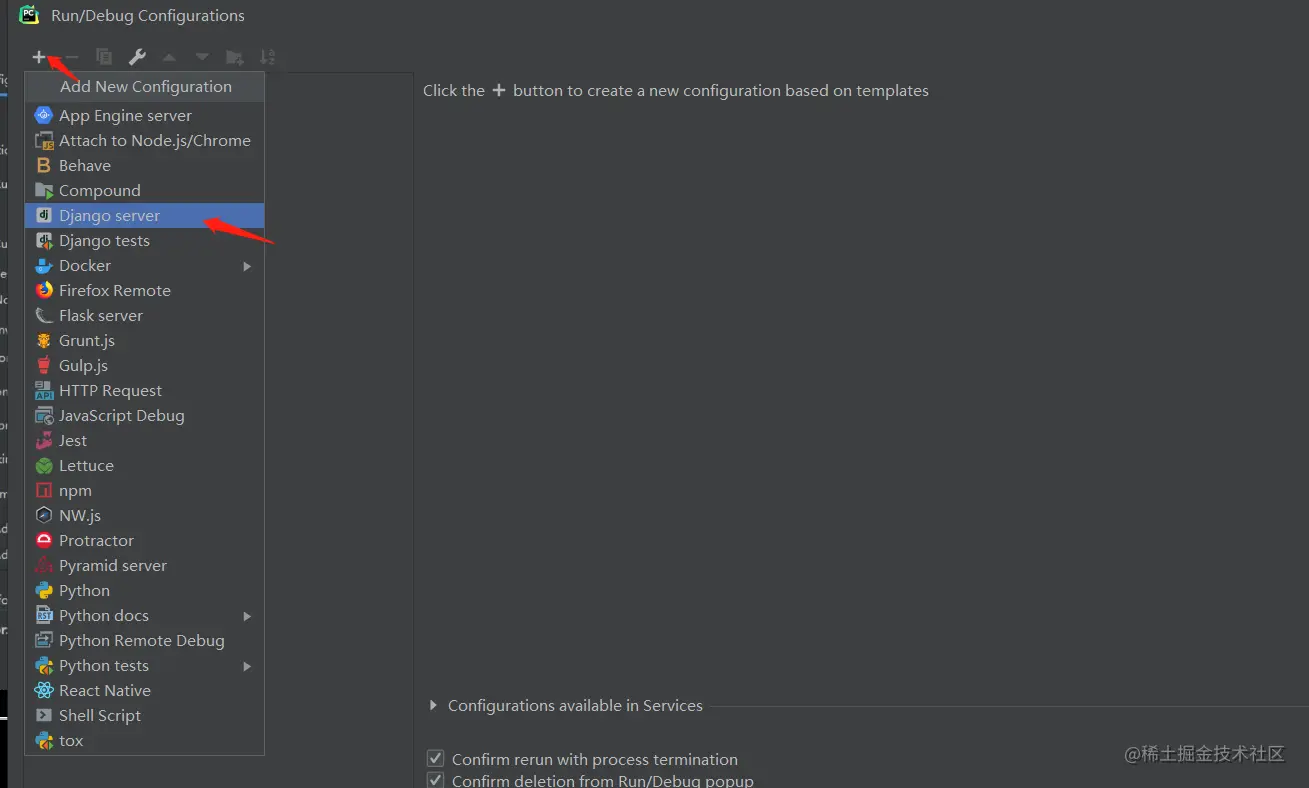Expand the Python docs submenu arrow

(x=247, y=616)
